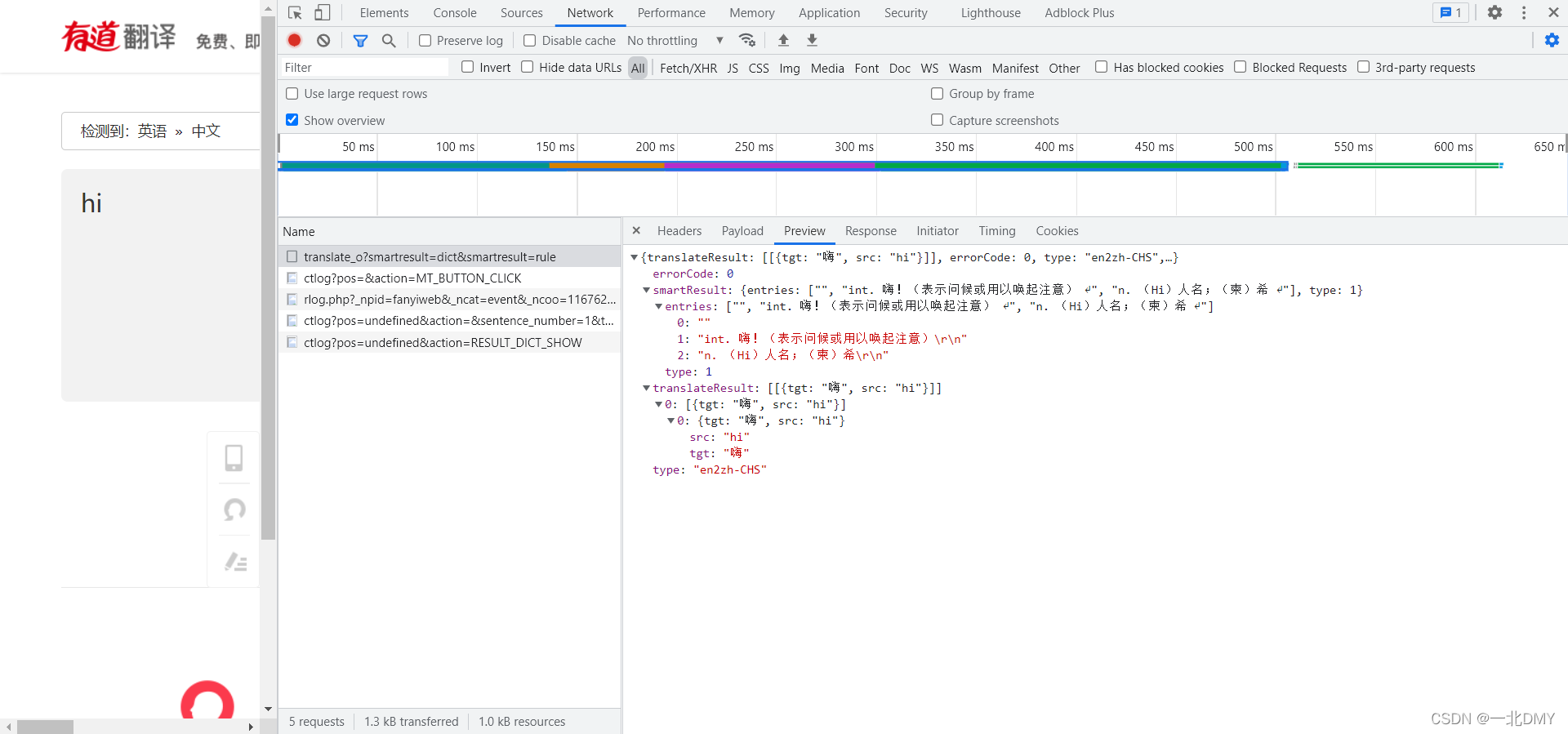Switch to the Console tab
Viewport: 1568px width, 734px height.
click(455, 13)
